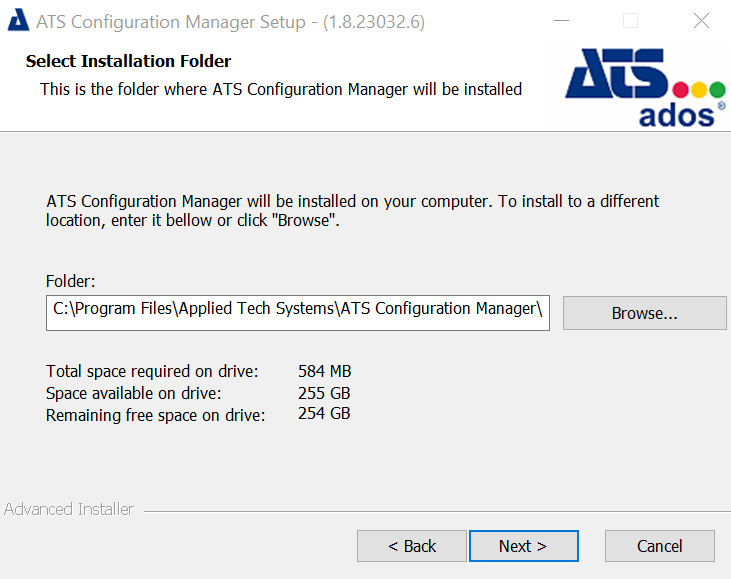Click the green dot in ados logo
The height and width of the screenshot is (579, 731).
(x=717, y=89)
